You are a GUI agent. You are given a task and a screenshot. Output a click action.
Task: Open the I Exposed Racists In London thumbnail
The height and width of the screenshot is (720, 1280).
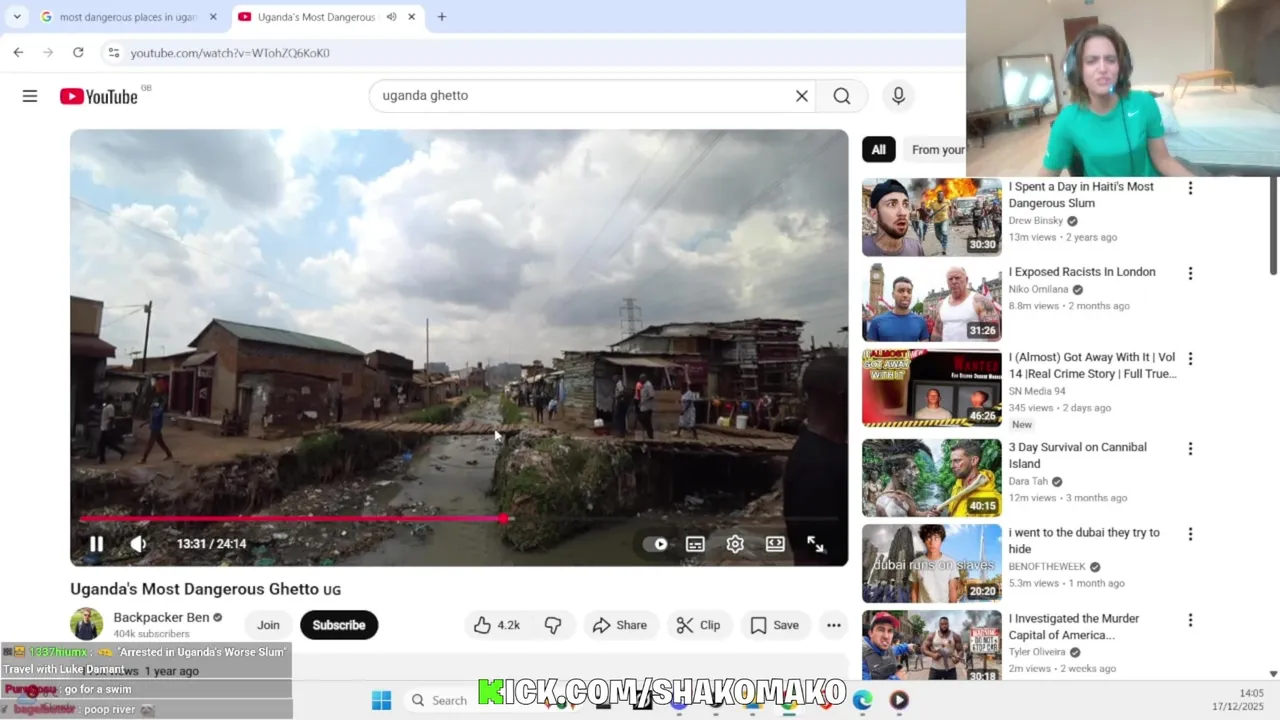click(x=931, y=302)
